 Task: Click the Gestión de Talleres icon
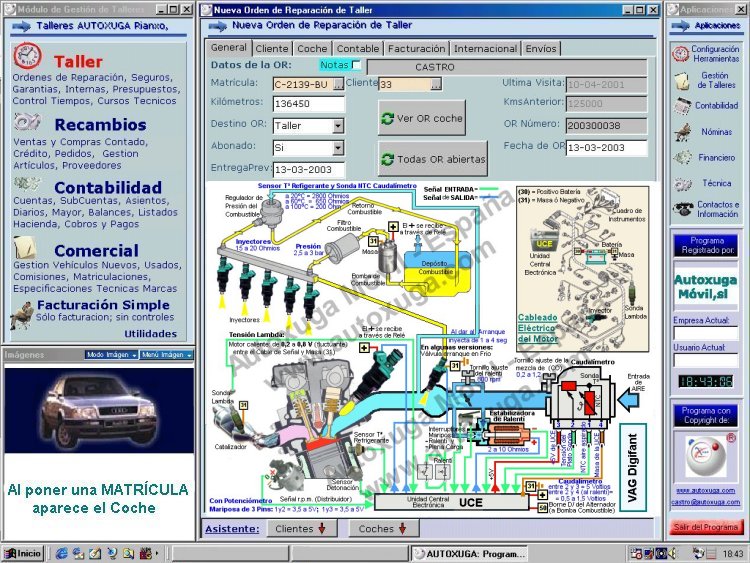pos(682,80)
